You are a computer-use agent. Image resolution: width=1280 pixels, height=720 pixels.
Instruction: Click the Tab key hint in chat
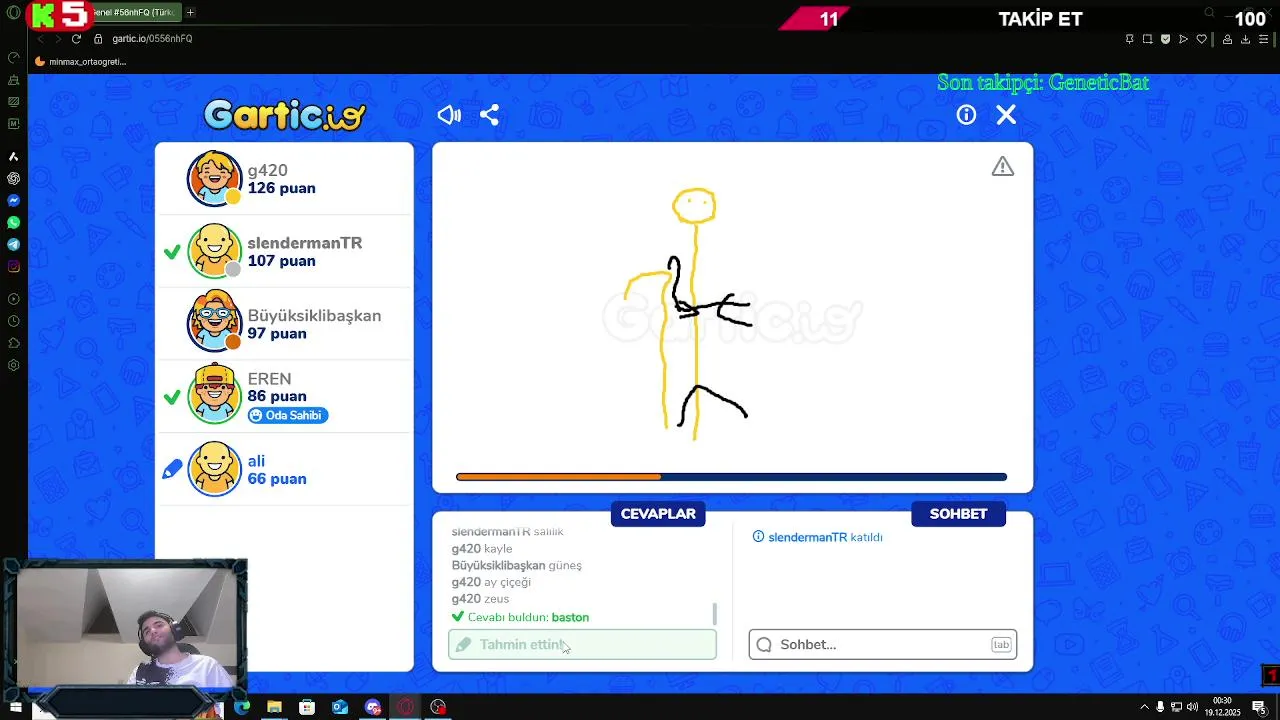[1001, 645]
